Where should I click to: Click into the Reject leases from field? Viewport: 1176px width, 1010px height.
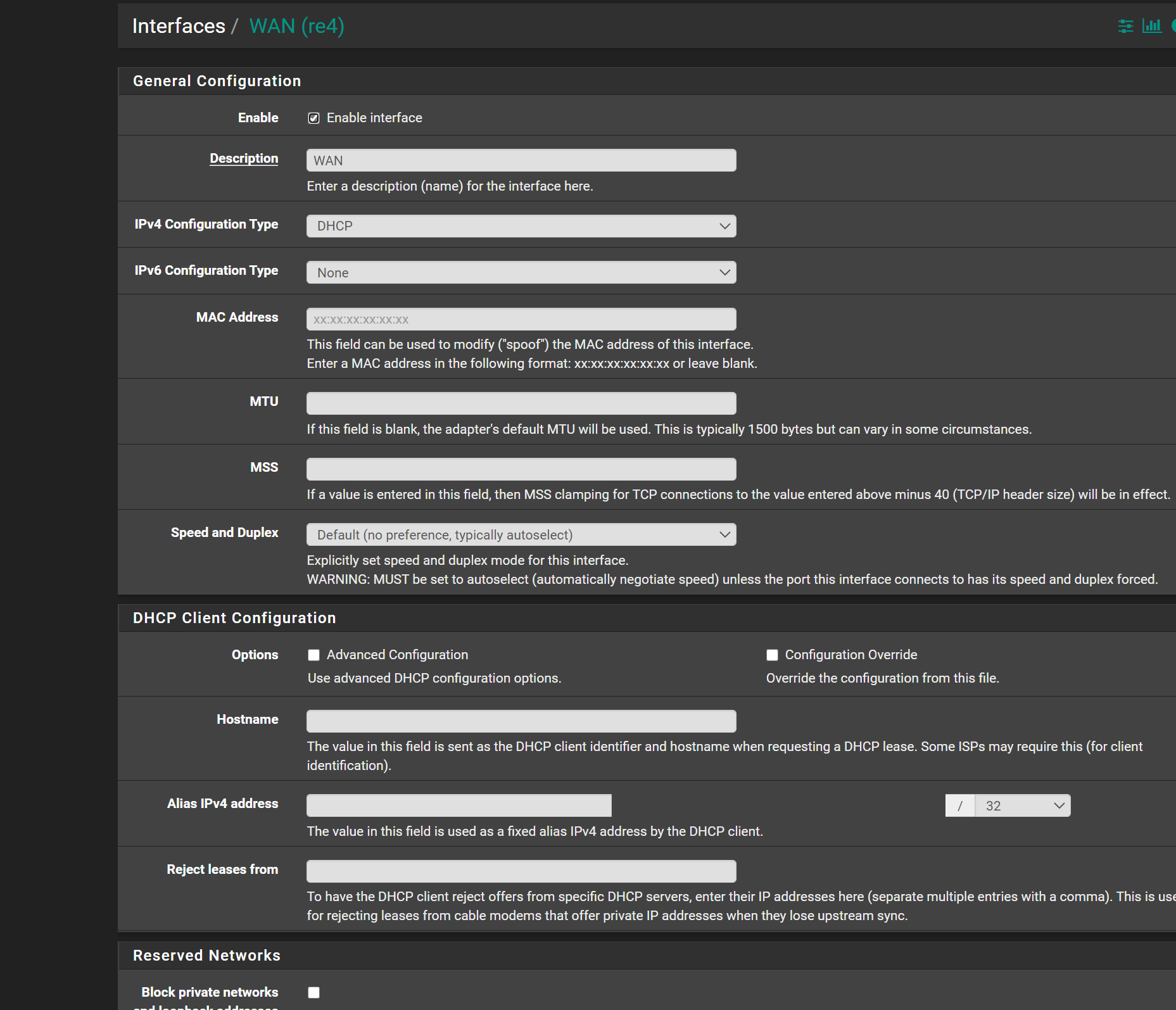tap(521, 871)
